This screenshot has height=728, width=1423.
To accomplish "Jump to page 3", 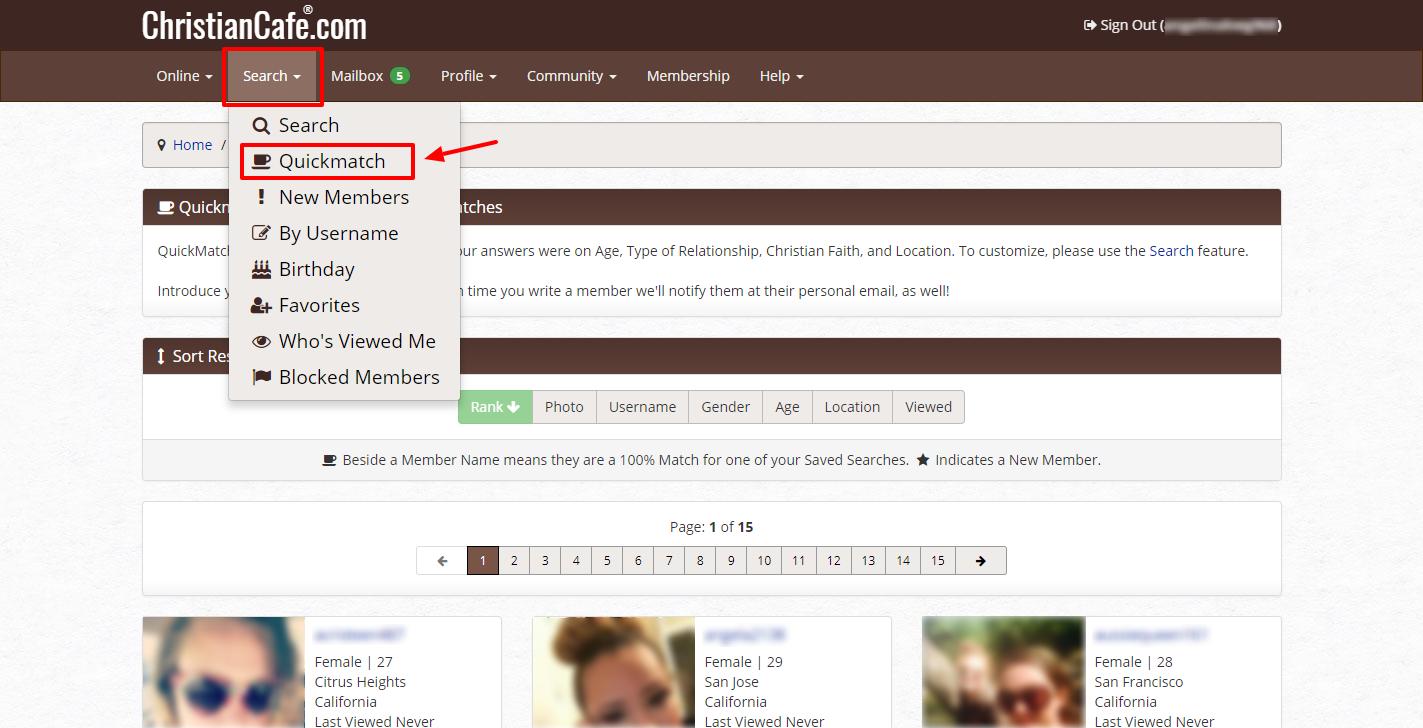I will pos(545,561).
